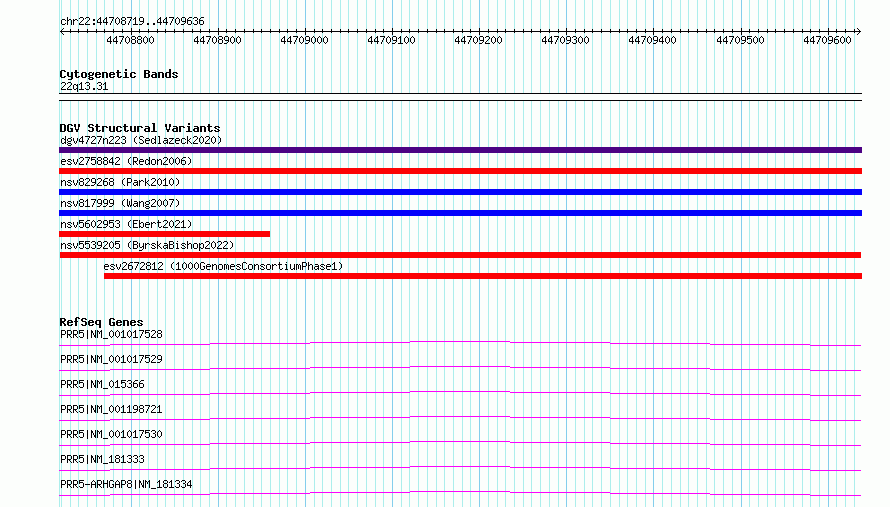Click the red nsv5539205 variant bar
Viewport: 890px width, 507px height.
tap(460, 255)
